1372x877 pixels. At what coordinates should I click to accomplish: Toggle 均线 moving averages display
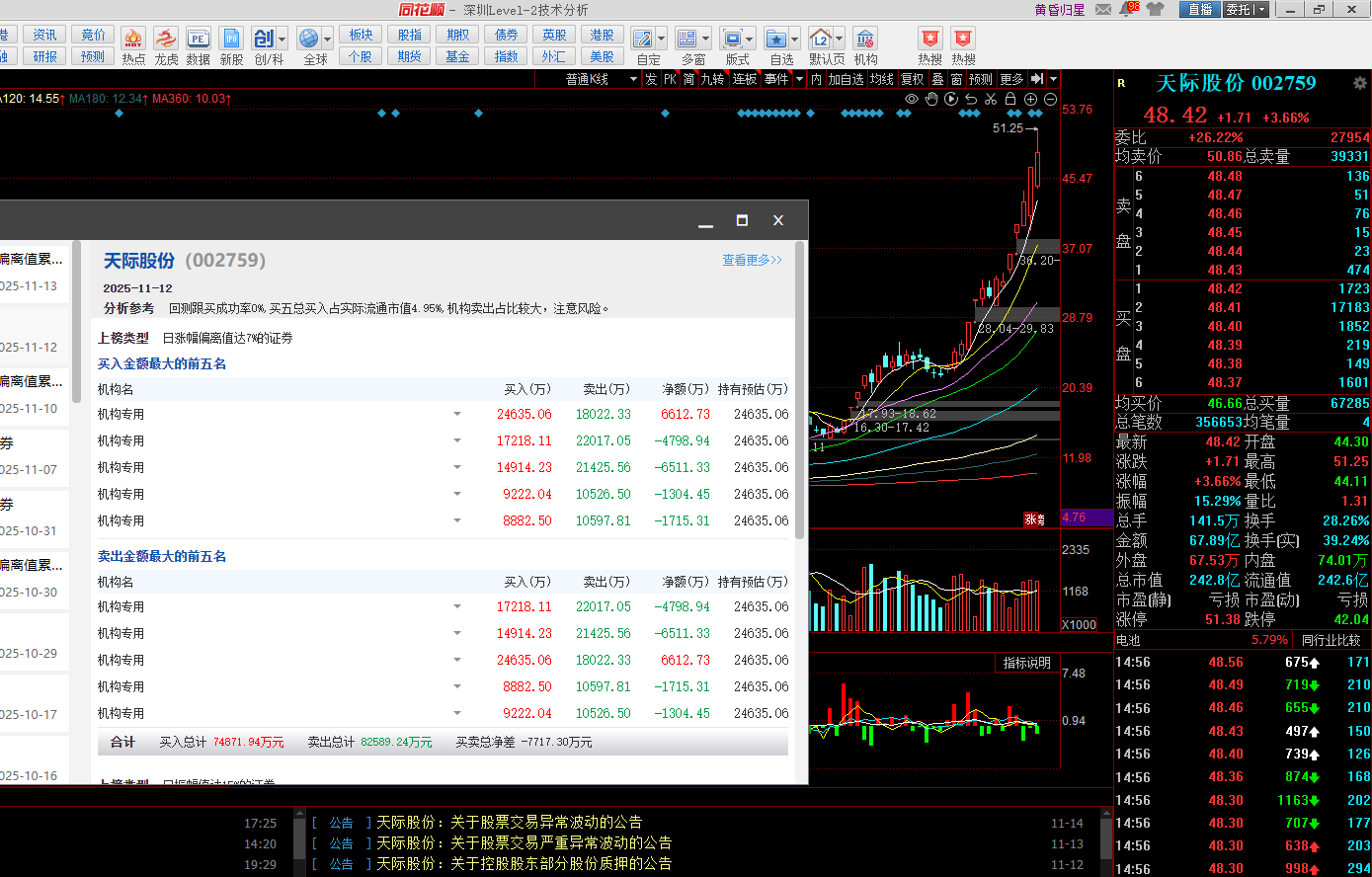pyautogui.click(x=882, y=79)
